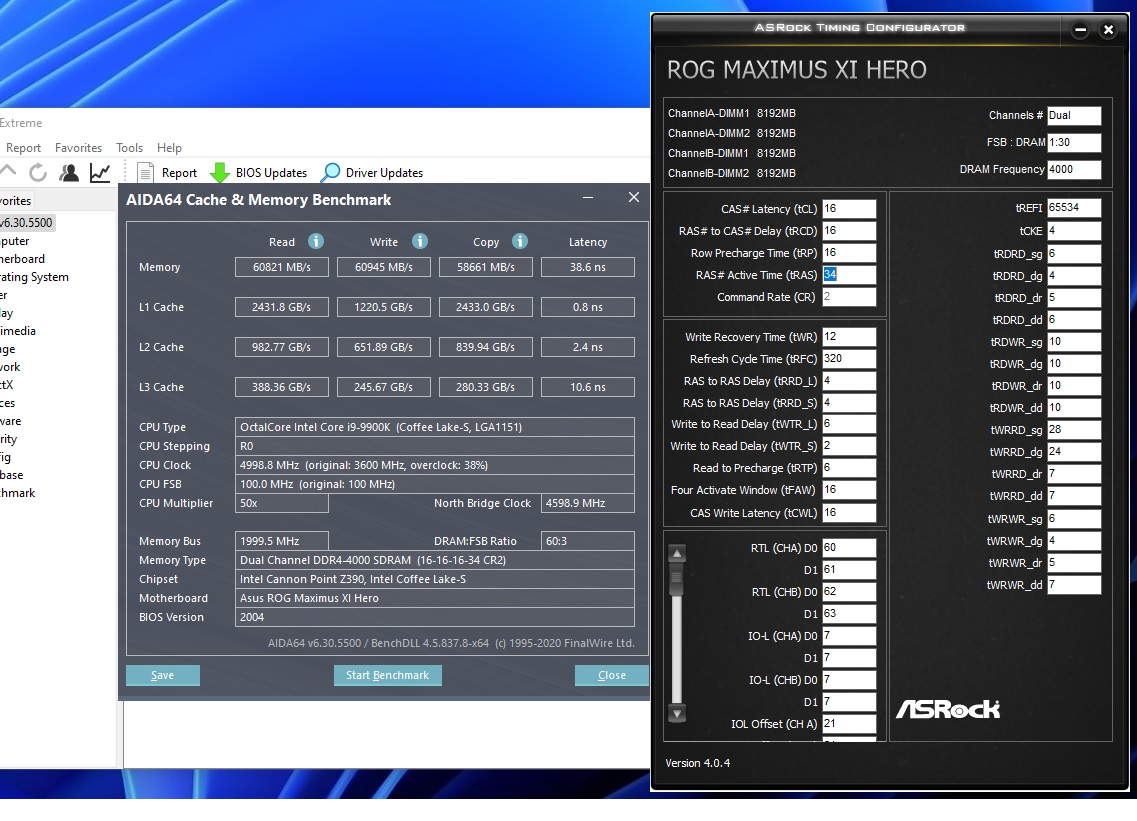Select the CAS# Latency (tCL) input field

coord(848,209)
